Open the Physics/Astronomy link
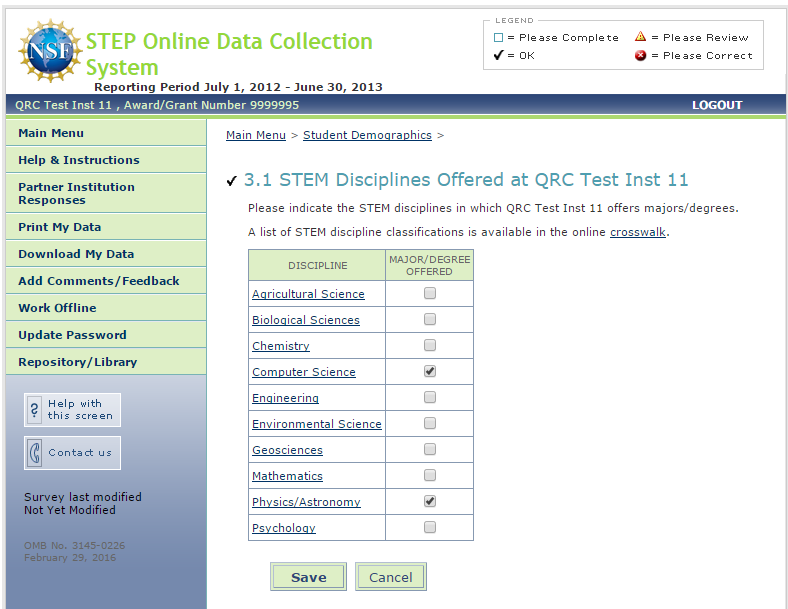 pos(306,502)
